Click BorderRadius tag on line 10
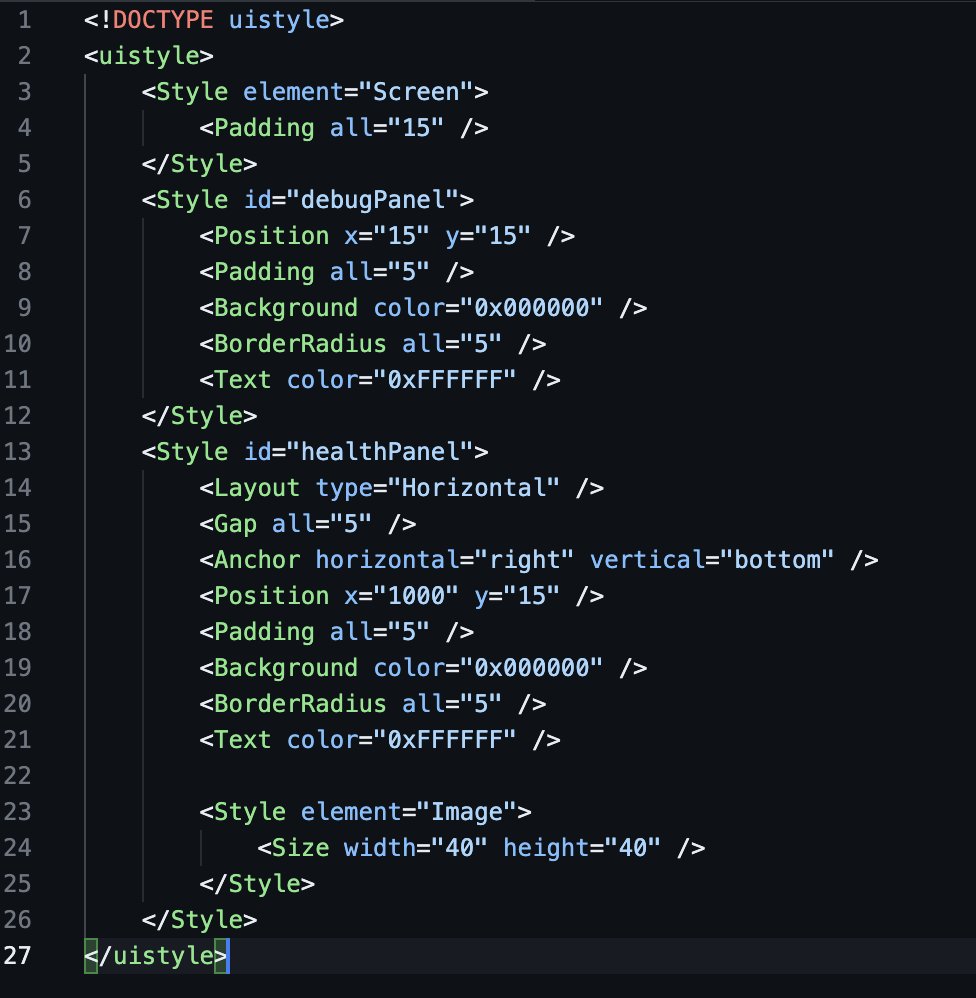Viewport: 976px width, 998px height. 300,344
